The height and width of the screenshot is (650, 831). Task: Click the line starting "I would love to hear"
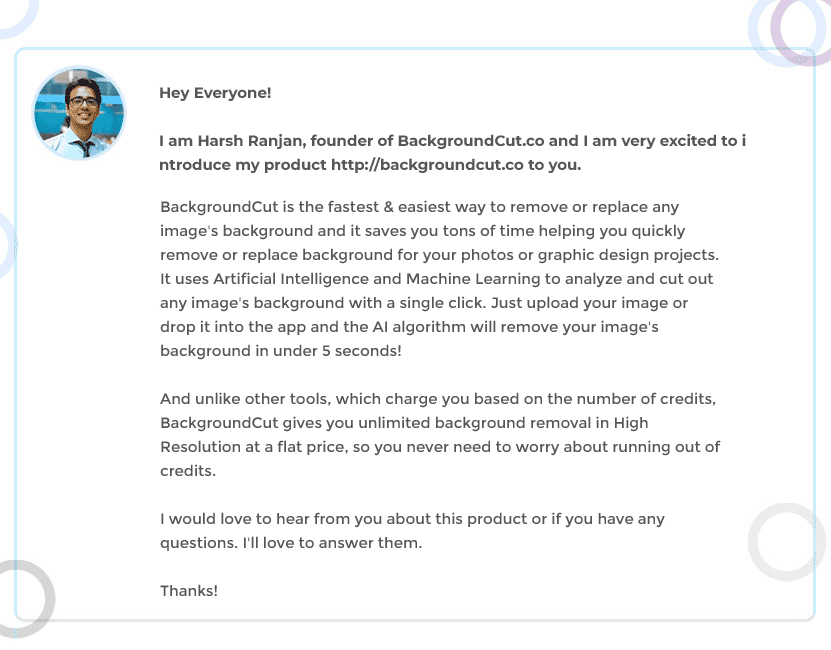(412, 519)
